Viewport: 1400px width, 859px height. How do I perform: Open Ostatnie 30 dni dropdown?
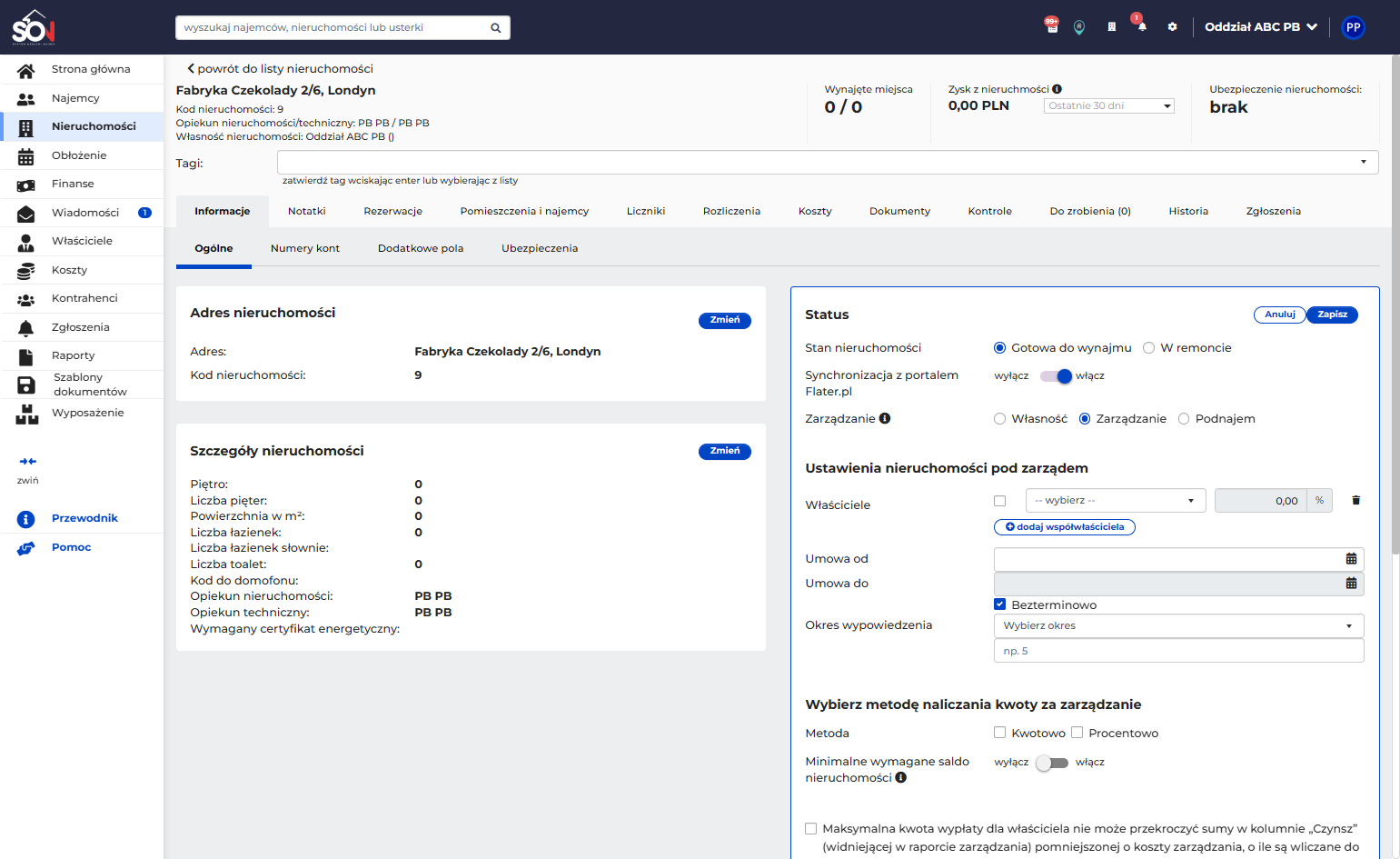click(1108, 106)
